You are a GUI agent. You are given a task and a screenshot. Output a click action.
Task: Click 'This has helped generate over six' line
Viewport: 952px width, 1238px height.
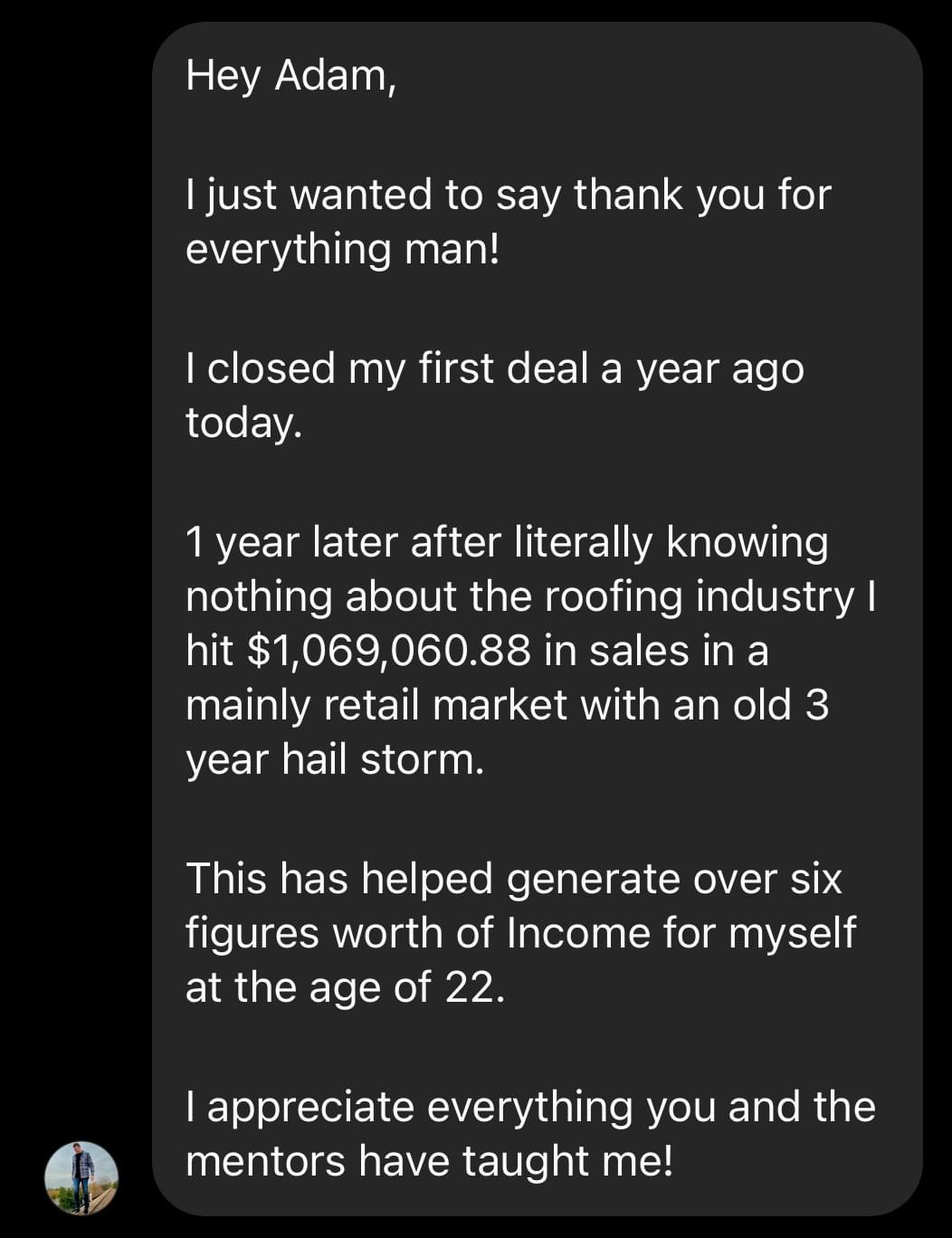coord(513,879)
